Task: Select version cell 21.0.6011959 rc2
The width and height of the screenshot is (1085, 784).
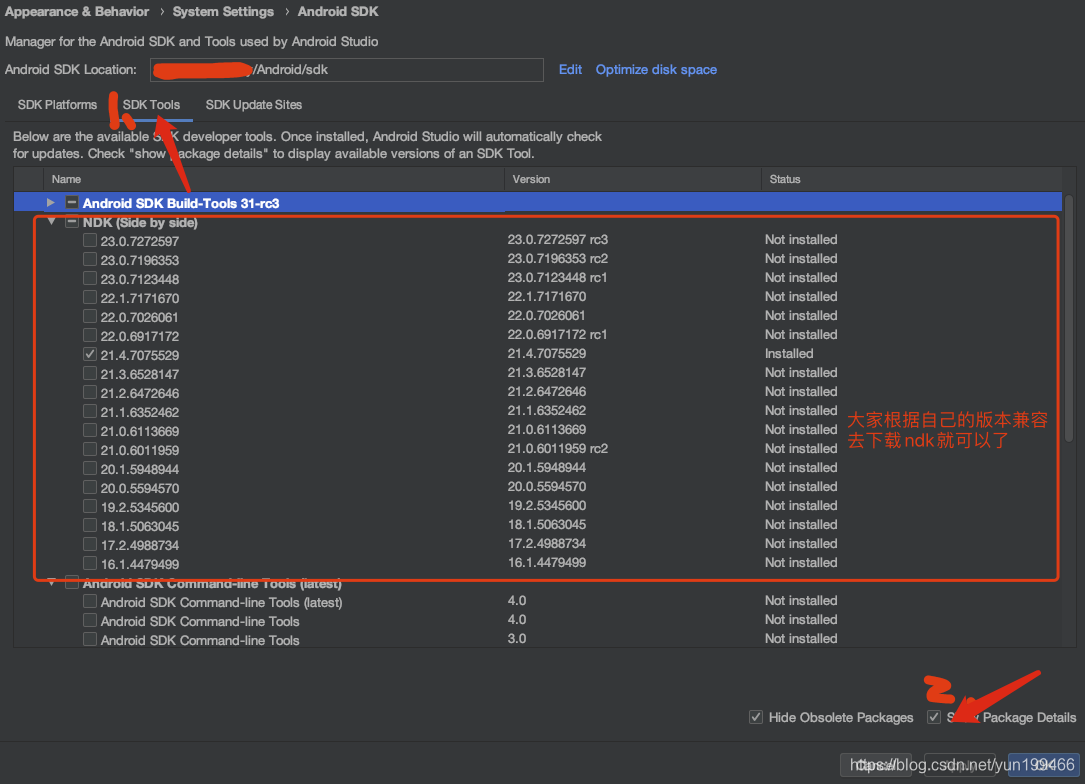Action: click(558, 448)
